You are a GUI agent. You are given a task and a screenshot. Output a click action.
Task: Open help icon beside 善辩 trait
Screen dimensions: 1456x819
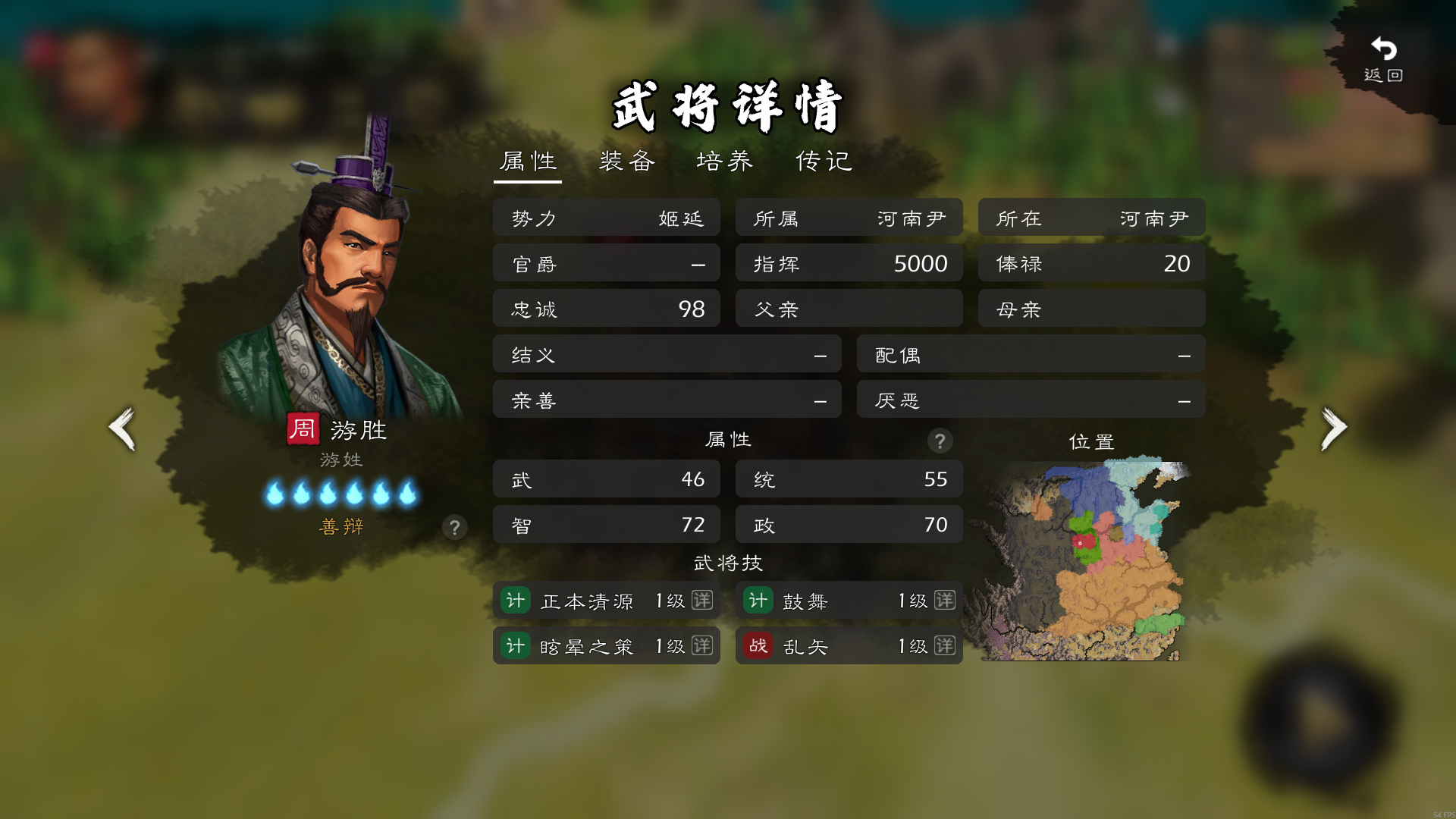point(454,527)
